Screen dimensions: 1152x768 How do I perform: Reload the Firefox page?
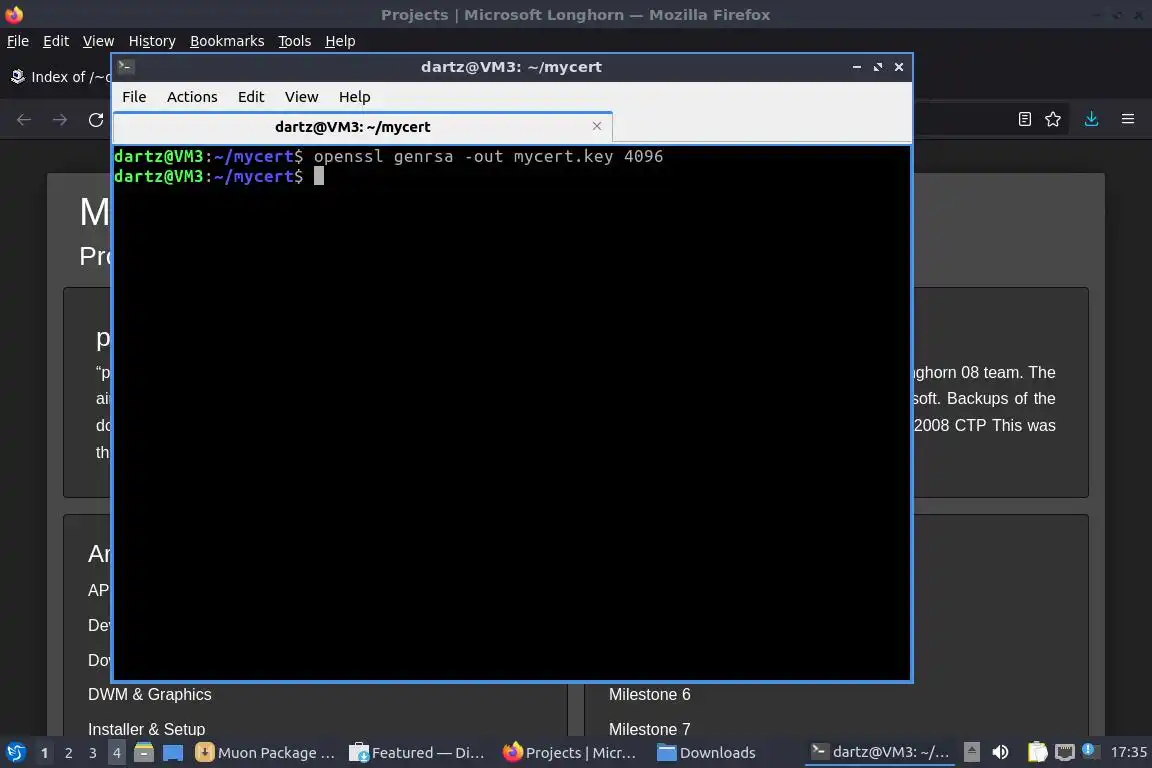point(96,119)
